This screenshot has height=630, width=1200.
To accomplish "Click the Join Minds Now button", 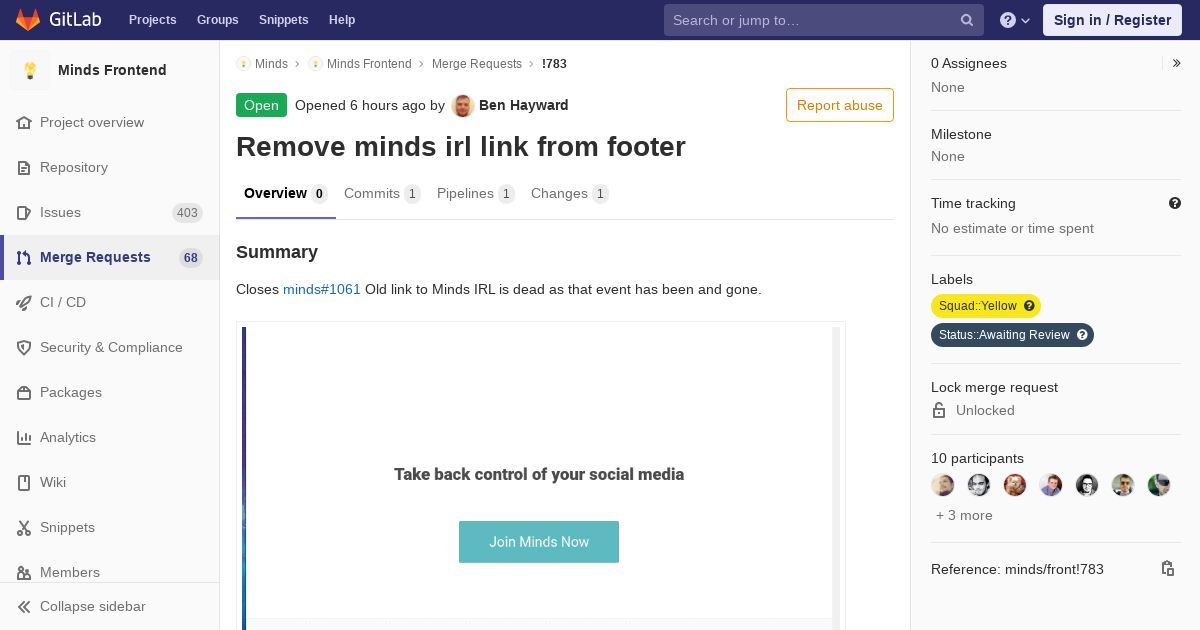I will click(539, 542).
